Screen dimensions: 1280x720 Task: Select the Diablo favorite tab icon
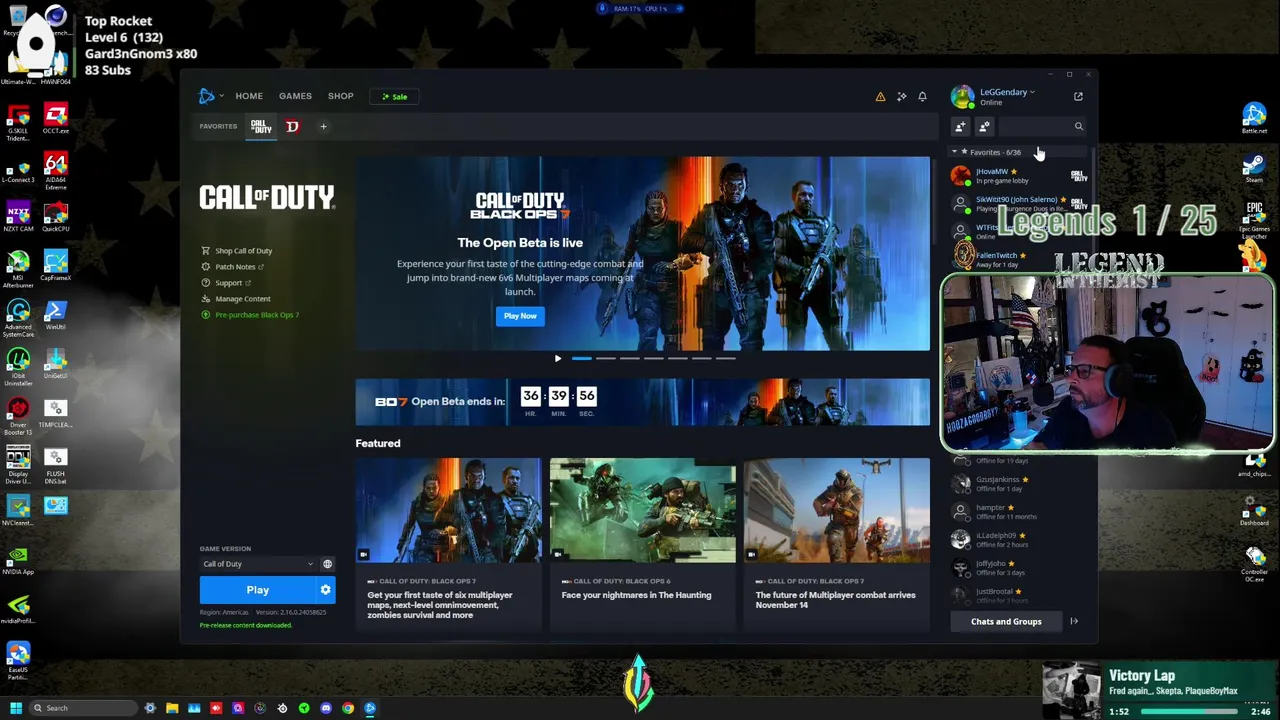292,126
